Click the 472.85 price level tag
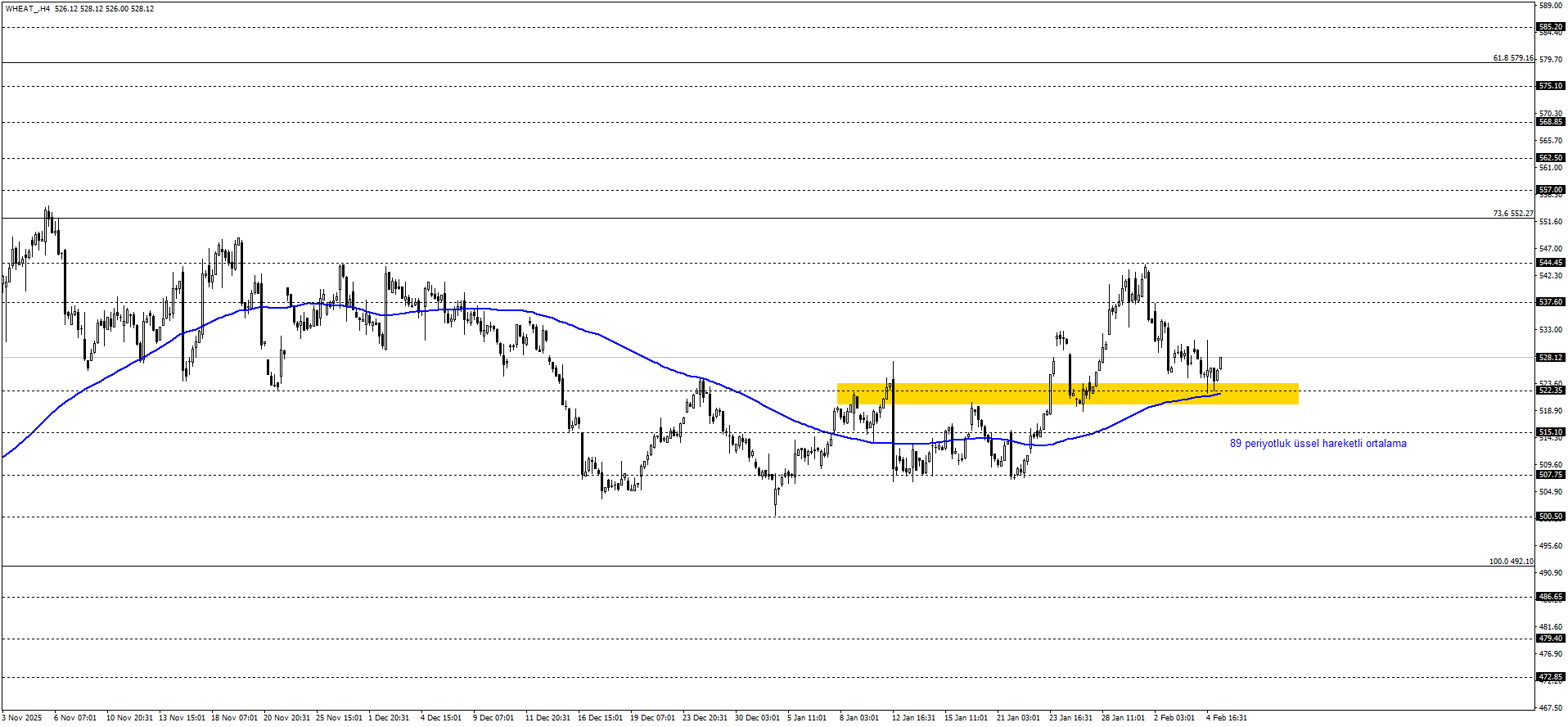The height and width of the screenshot is (727, 1568). tap(1551, 677)
